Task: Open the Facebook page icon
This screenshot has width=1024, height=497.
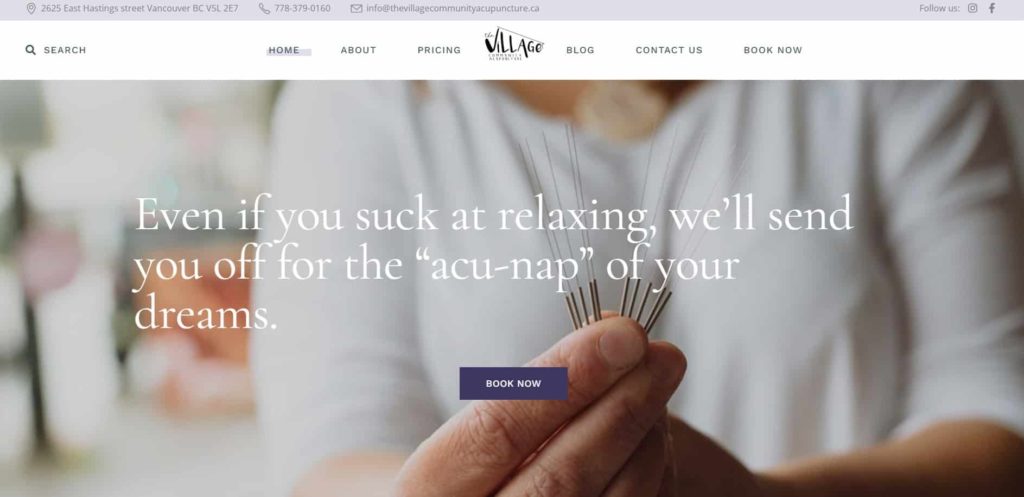Action: pos(992,8)
